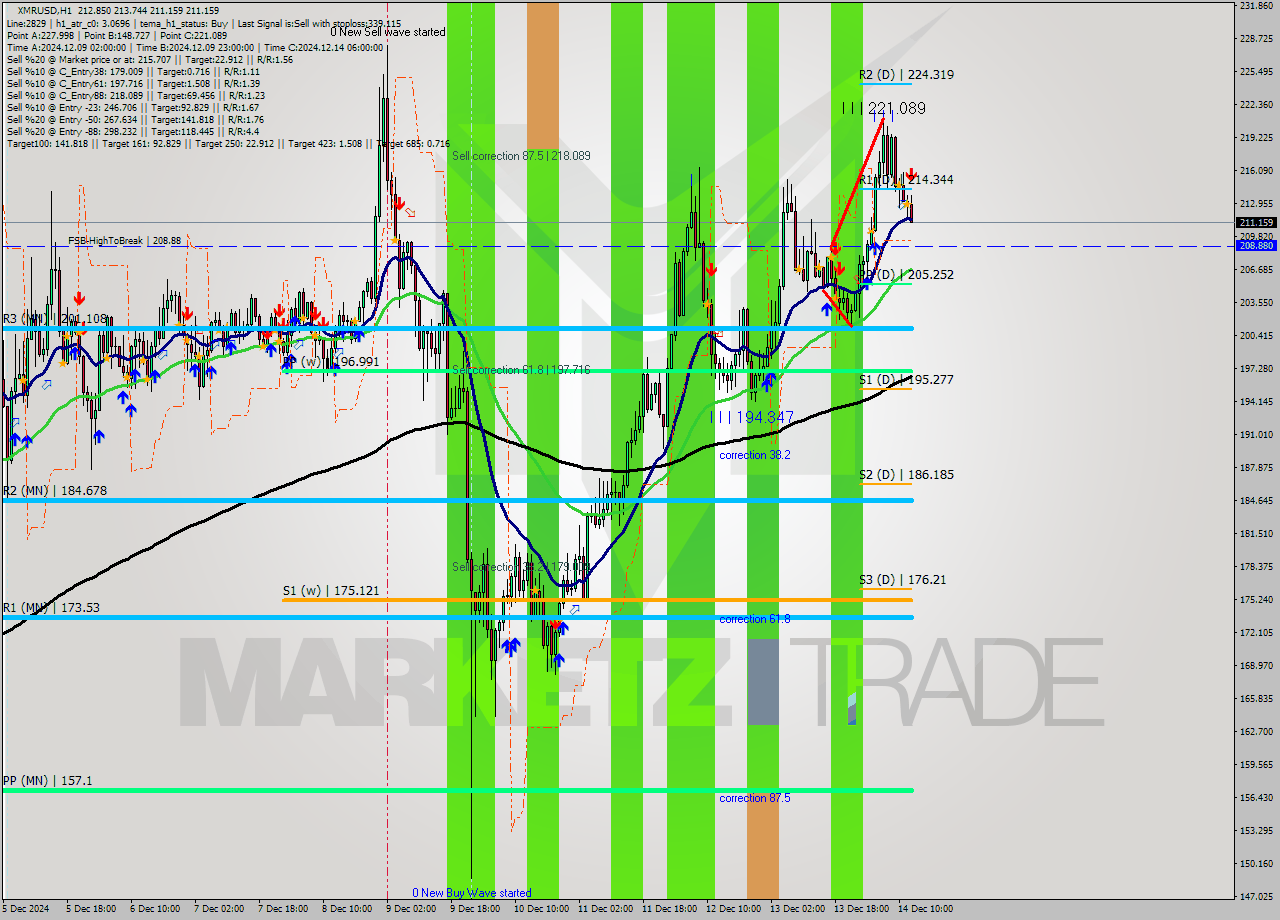
Task: Select the 'S1 (w) | 175.121' weekly support label
Action: pyautogui.click(x=331, y=591)
